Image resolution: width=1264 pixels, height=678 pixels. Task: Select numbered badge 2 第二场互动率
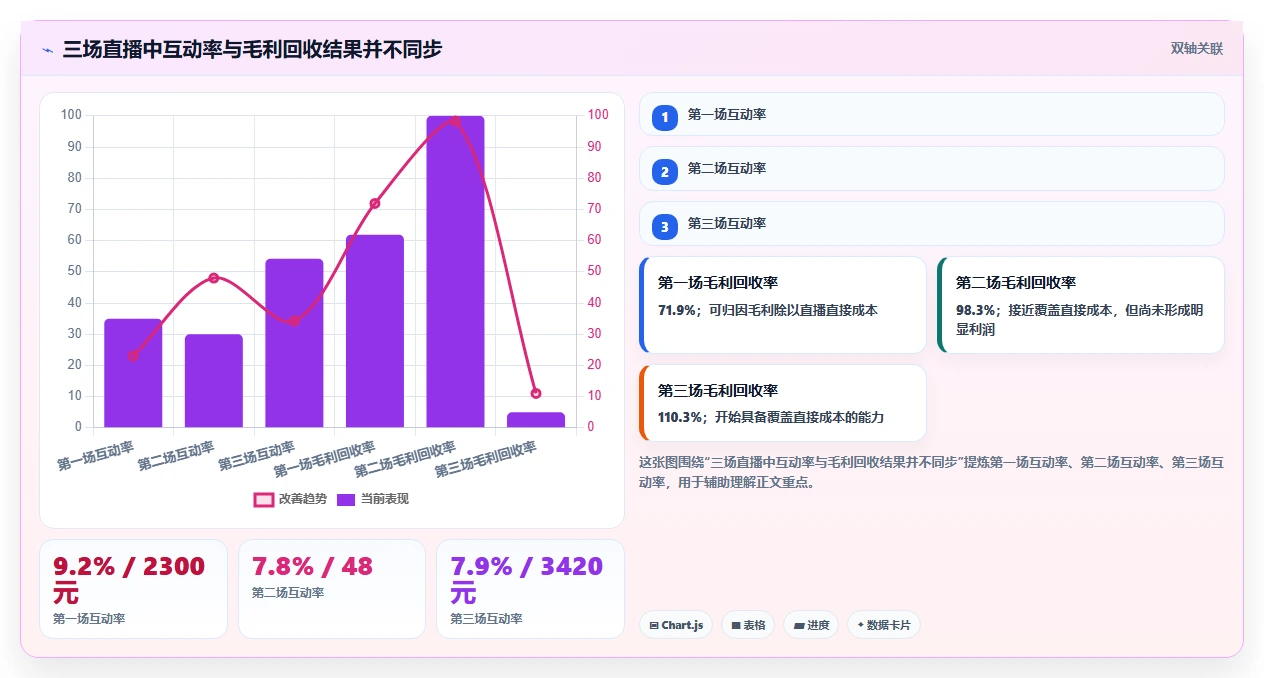[x=664, y=170]
